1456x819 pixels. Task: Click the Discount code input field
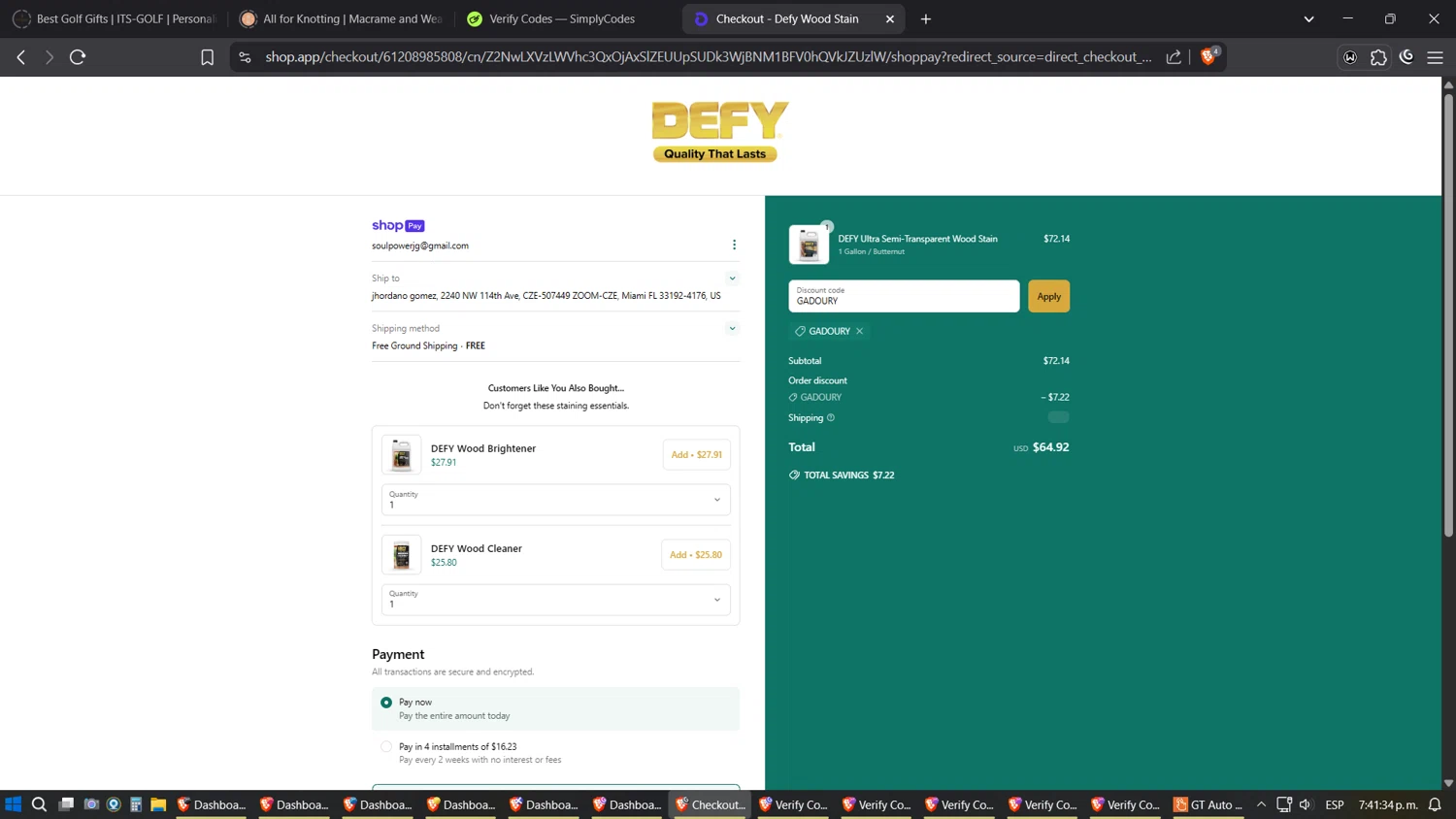click(x=904, y=296)
